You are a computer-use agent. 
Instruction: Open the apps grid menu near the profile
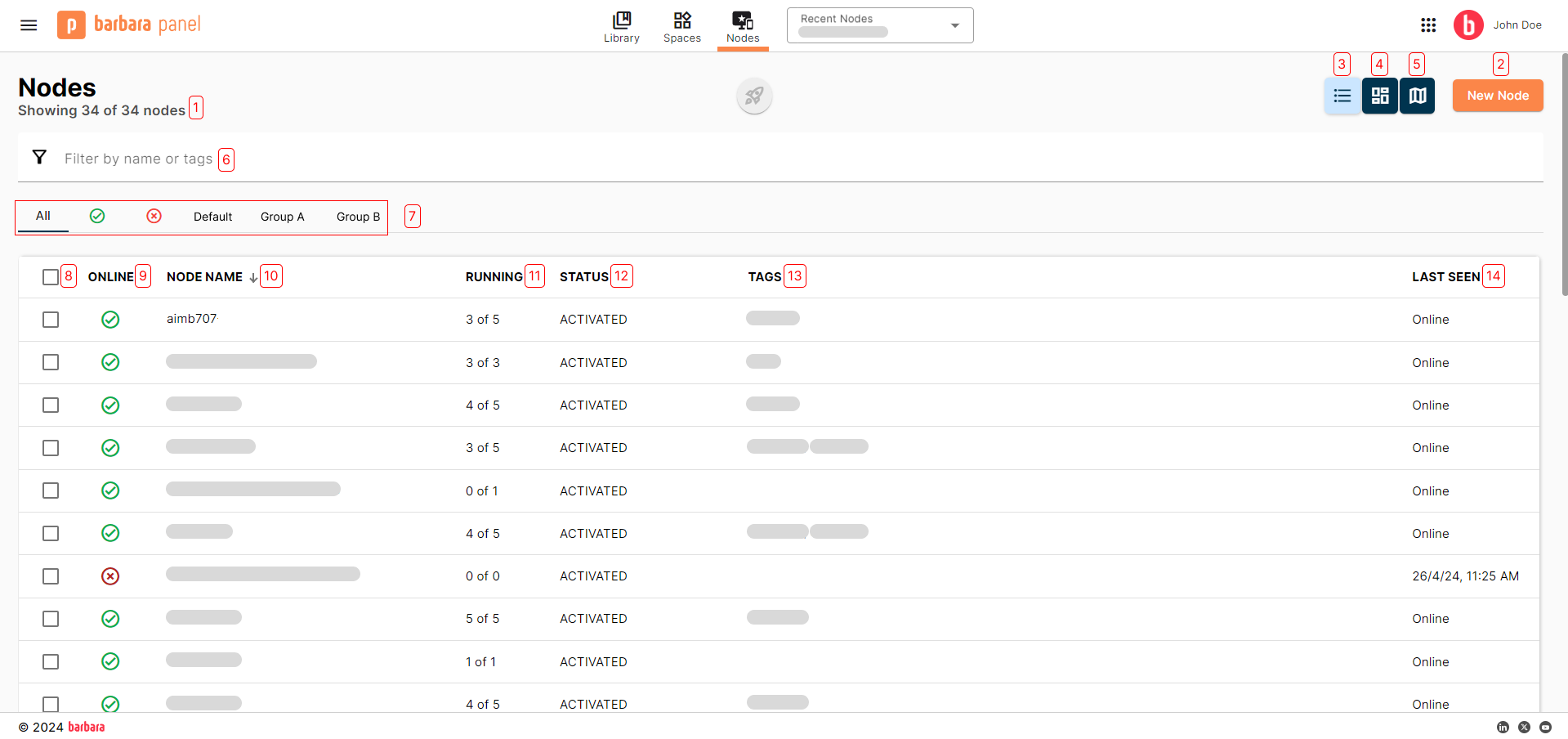coord(1428,25)
